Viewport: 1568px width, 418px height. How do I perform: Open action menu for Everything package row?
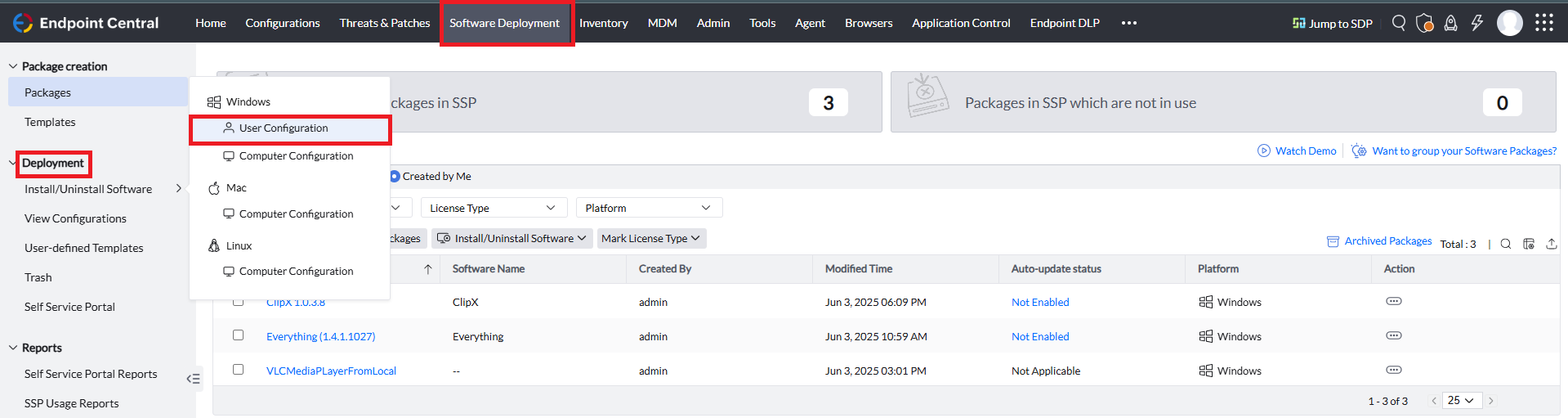(1393, 335)
